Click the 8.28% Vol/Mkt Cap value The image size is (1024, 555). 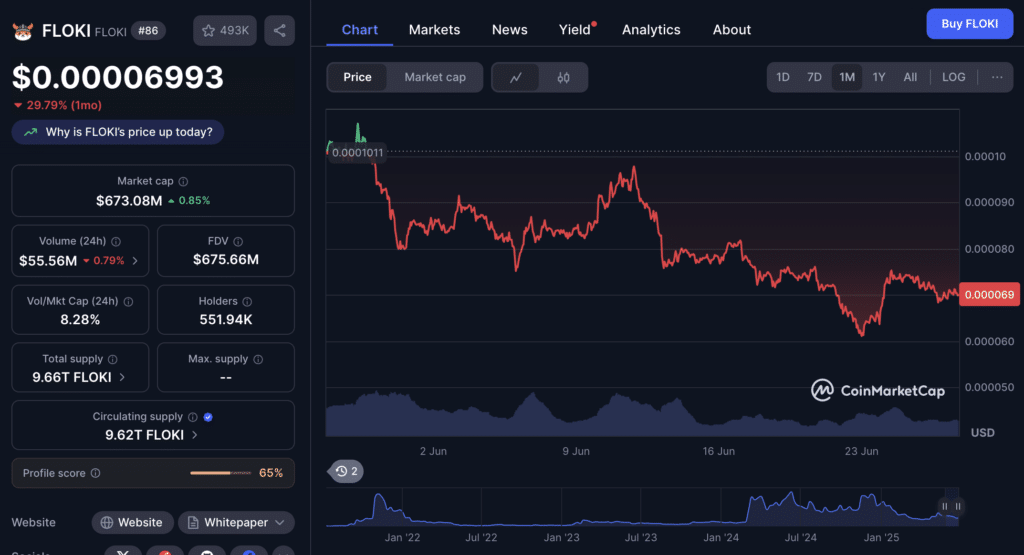tap(80, 319)
